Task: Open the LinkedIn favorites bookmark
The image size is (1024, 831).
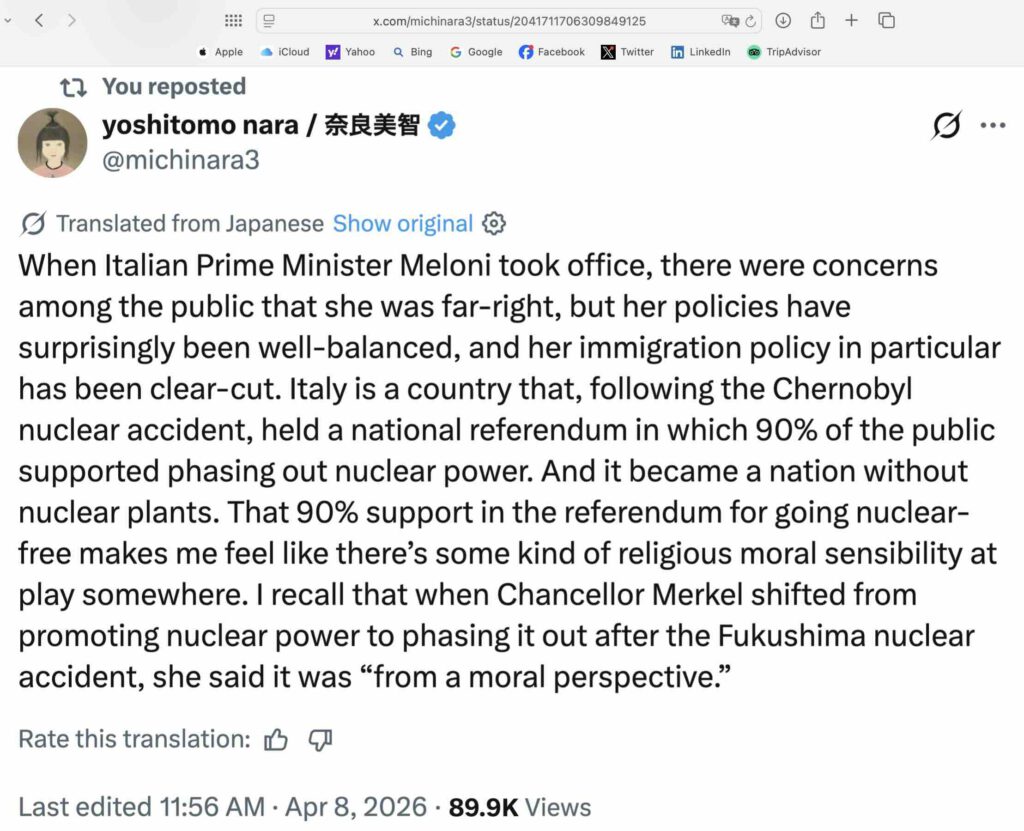Action: pyautogui.click(x=700, y=52)
